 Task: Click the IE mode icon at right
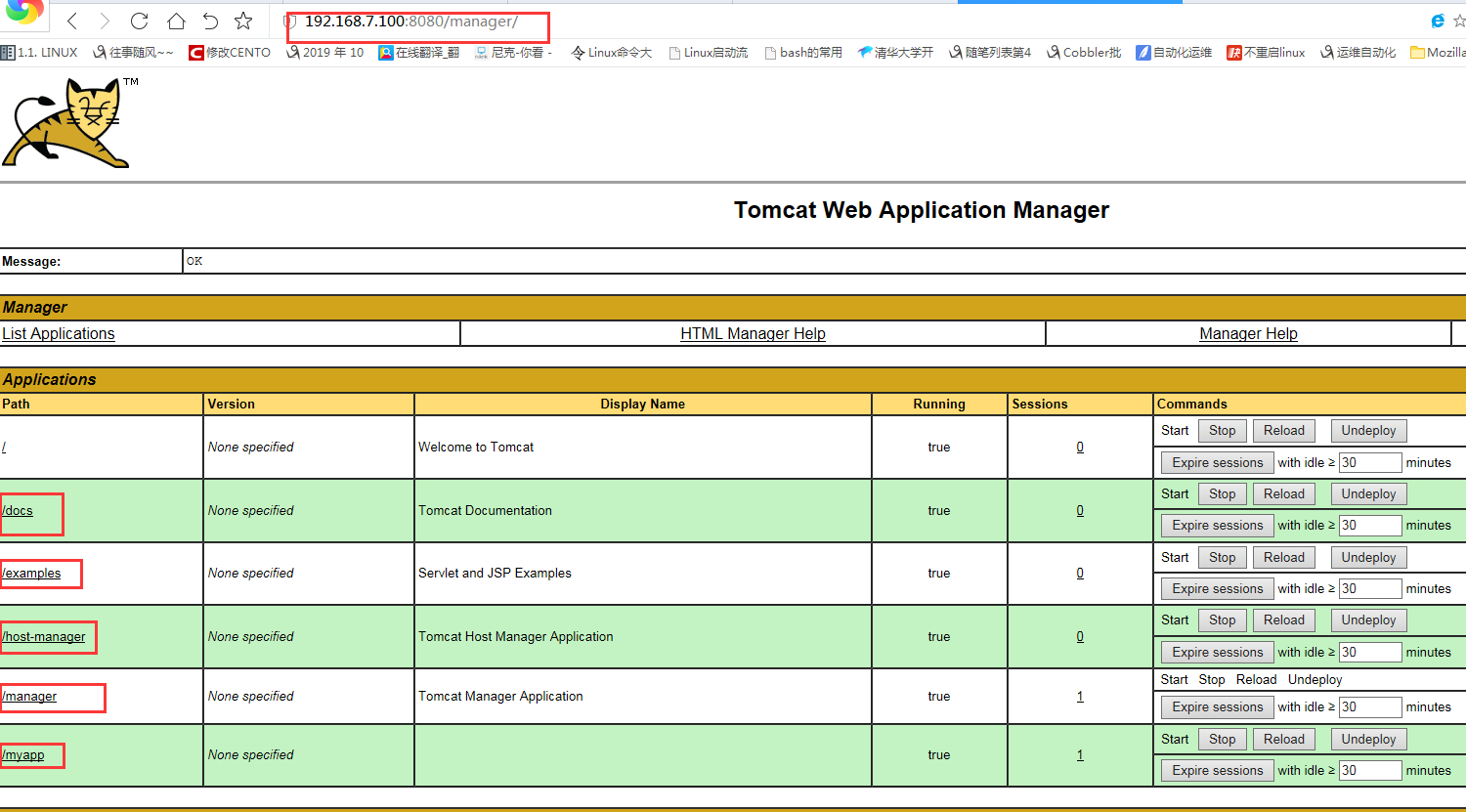[x=1438, y=21]
